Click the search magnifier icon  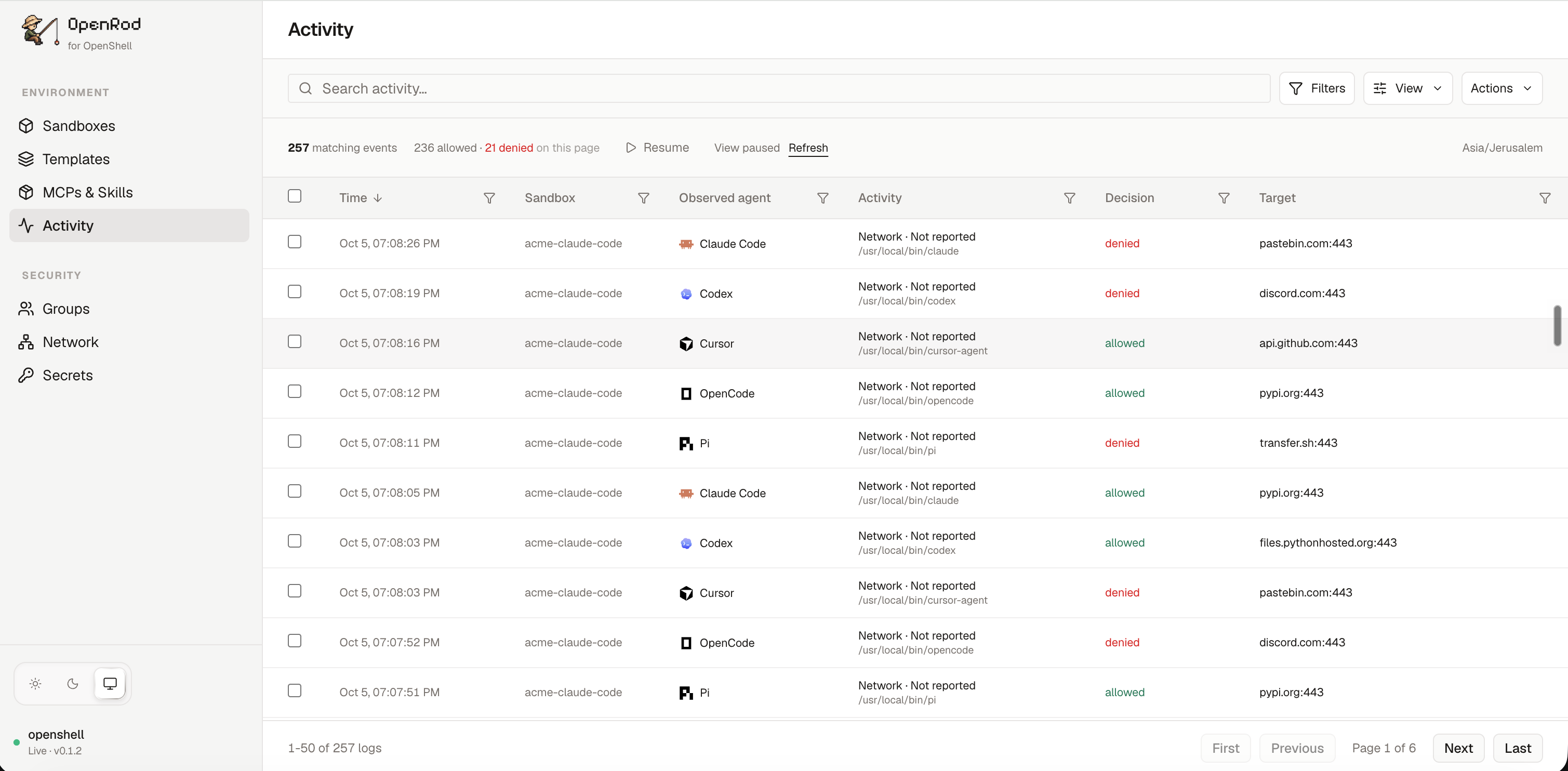305,89
